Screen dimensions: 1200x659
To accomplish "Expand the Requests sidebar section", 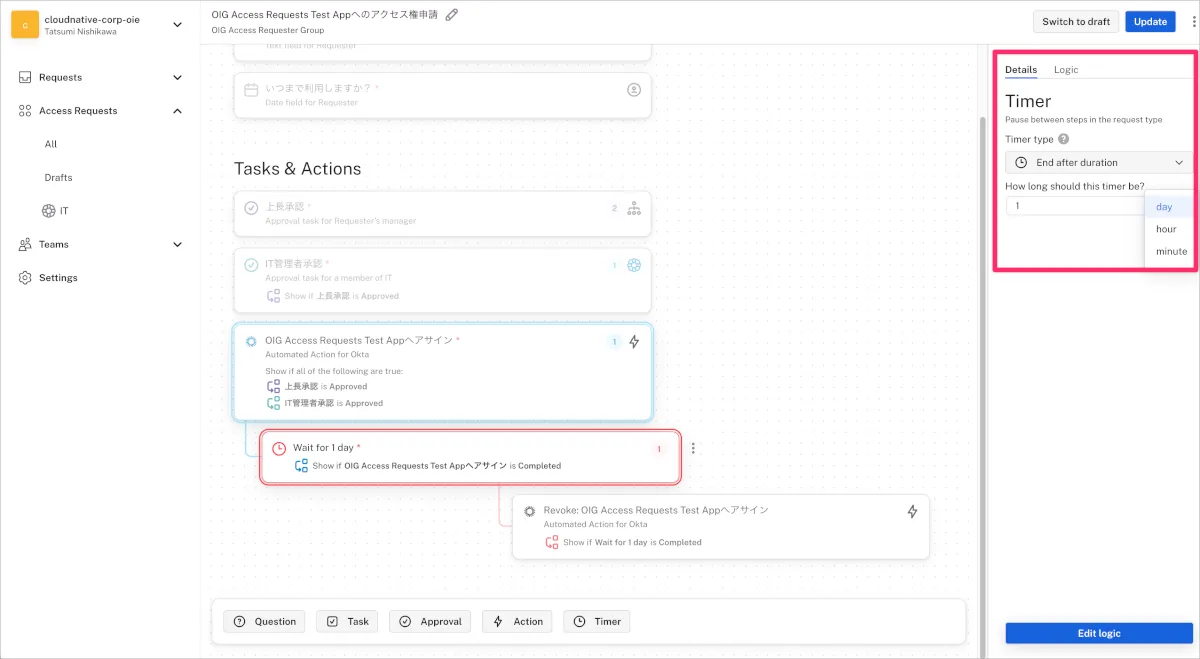I will (178, 77).
